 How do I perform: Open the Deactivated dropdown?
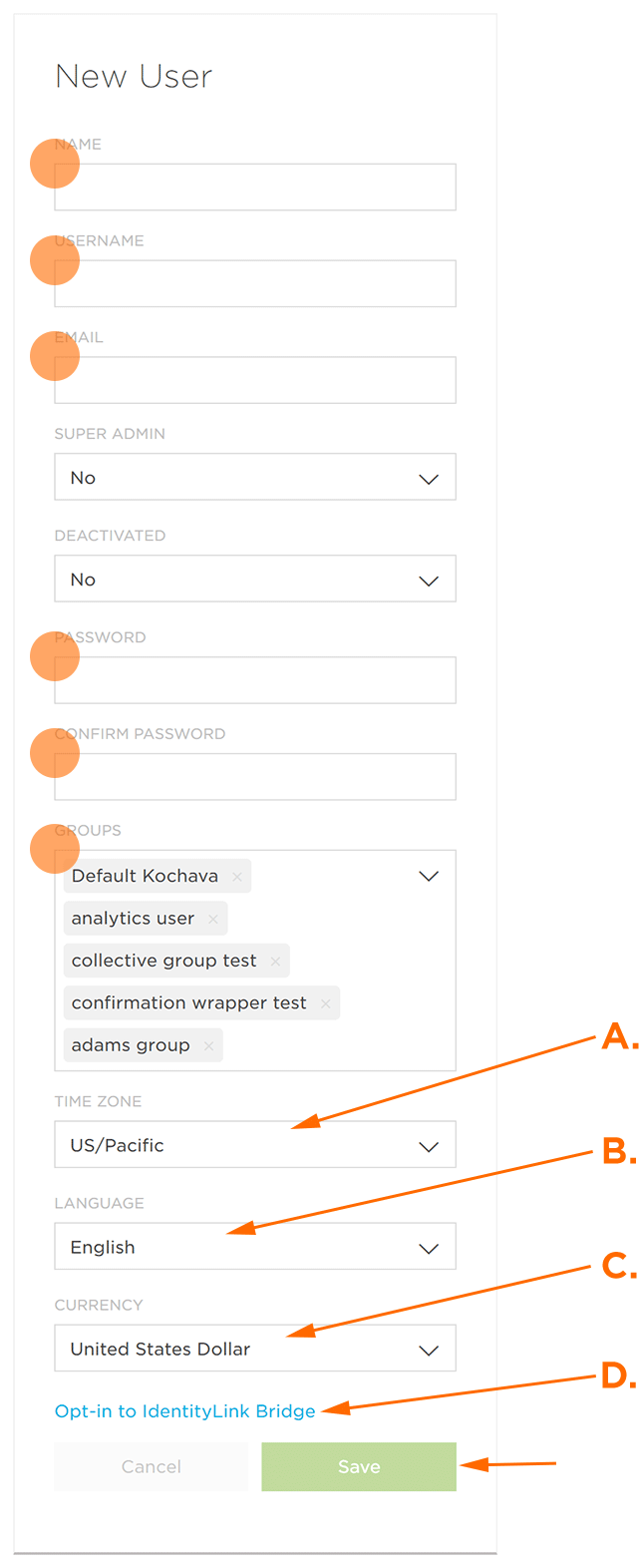(255, 580)
